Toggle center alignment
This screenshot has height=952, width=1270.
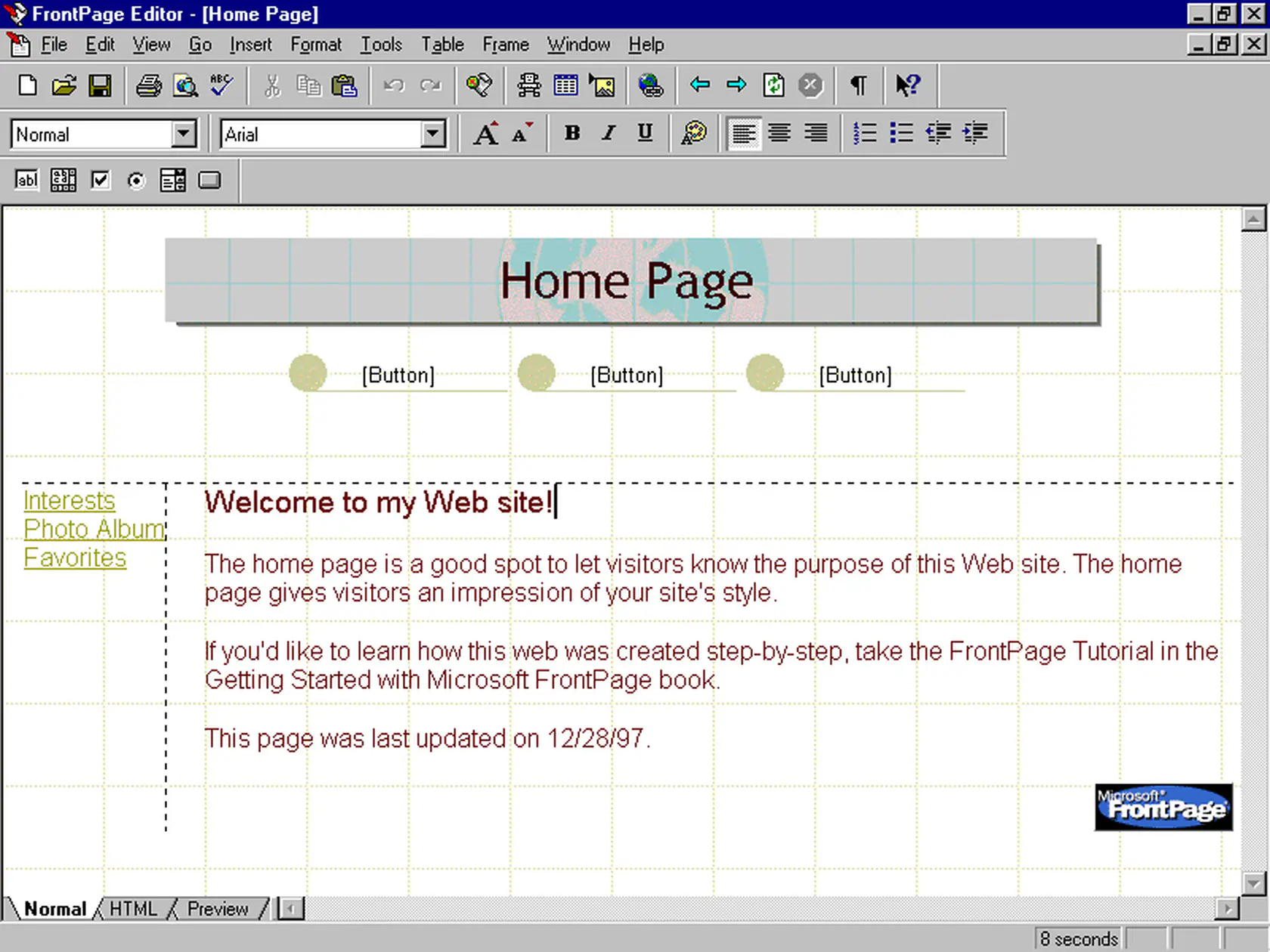click(x=779, y=134)
